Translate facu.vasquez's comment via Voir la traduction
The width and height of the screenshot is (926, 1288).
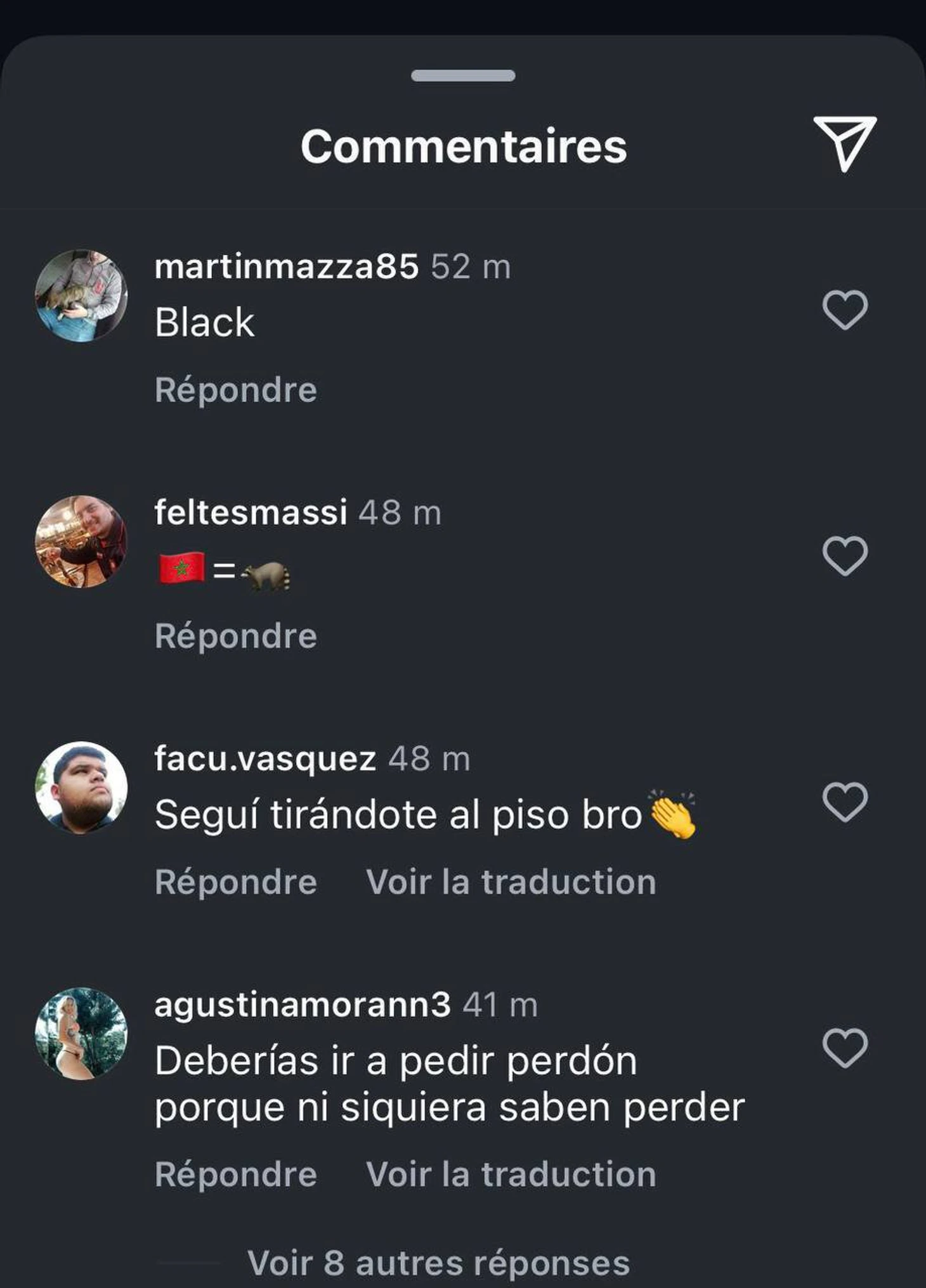(x=511, y=881)
